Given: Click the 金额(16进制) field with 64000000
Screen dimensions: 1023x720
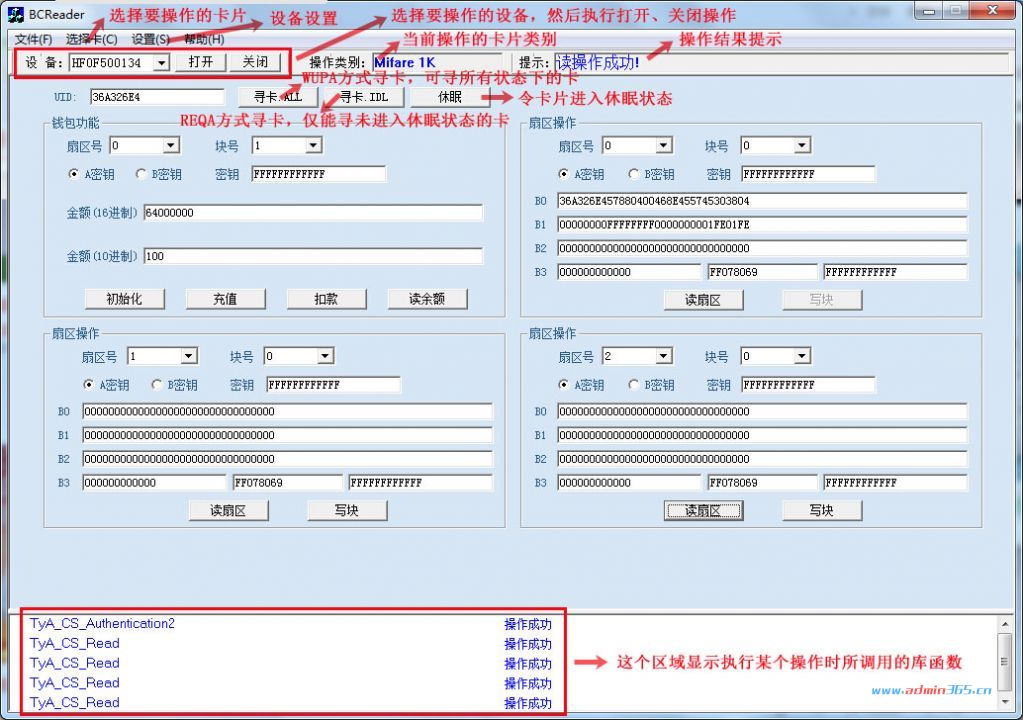Looking at the screenshot, I should point(313,213).
